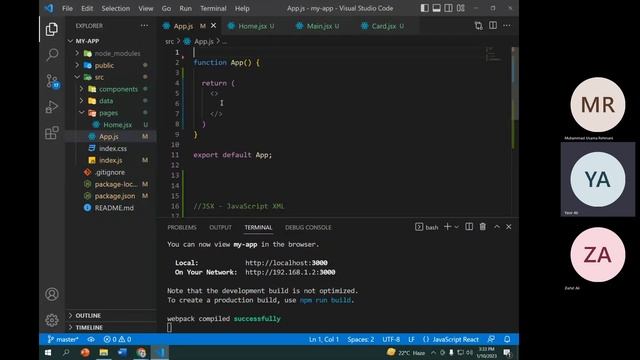Screen dimensions: 640x360
Task: Switch to the Problems panel tab
Action: [x=182, y=227]
